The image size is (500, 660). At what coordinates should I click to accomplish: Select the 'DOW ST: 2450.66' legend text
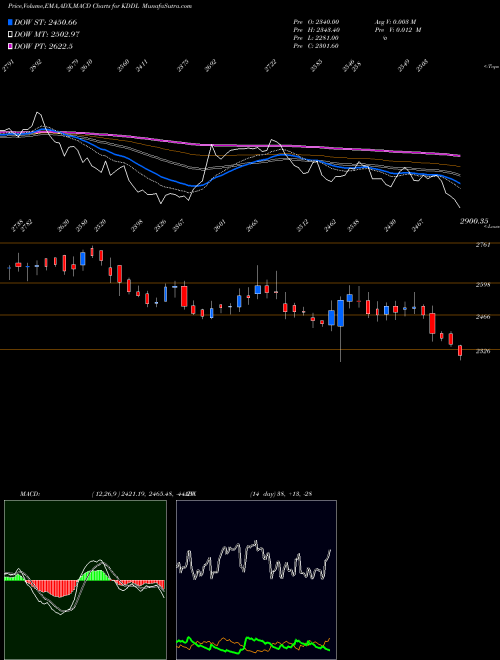point(45,22)
